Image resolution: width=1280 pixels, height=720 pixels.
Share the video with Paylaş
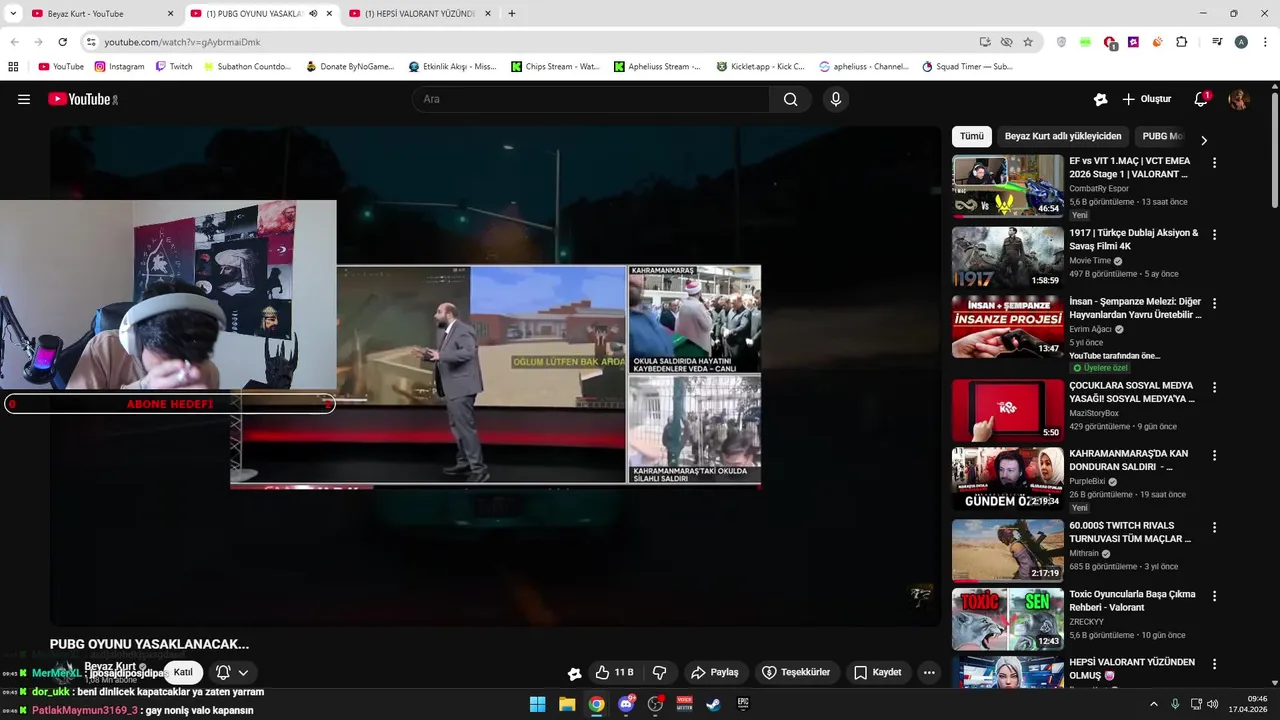714,672
